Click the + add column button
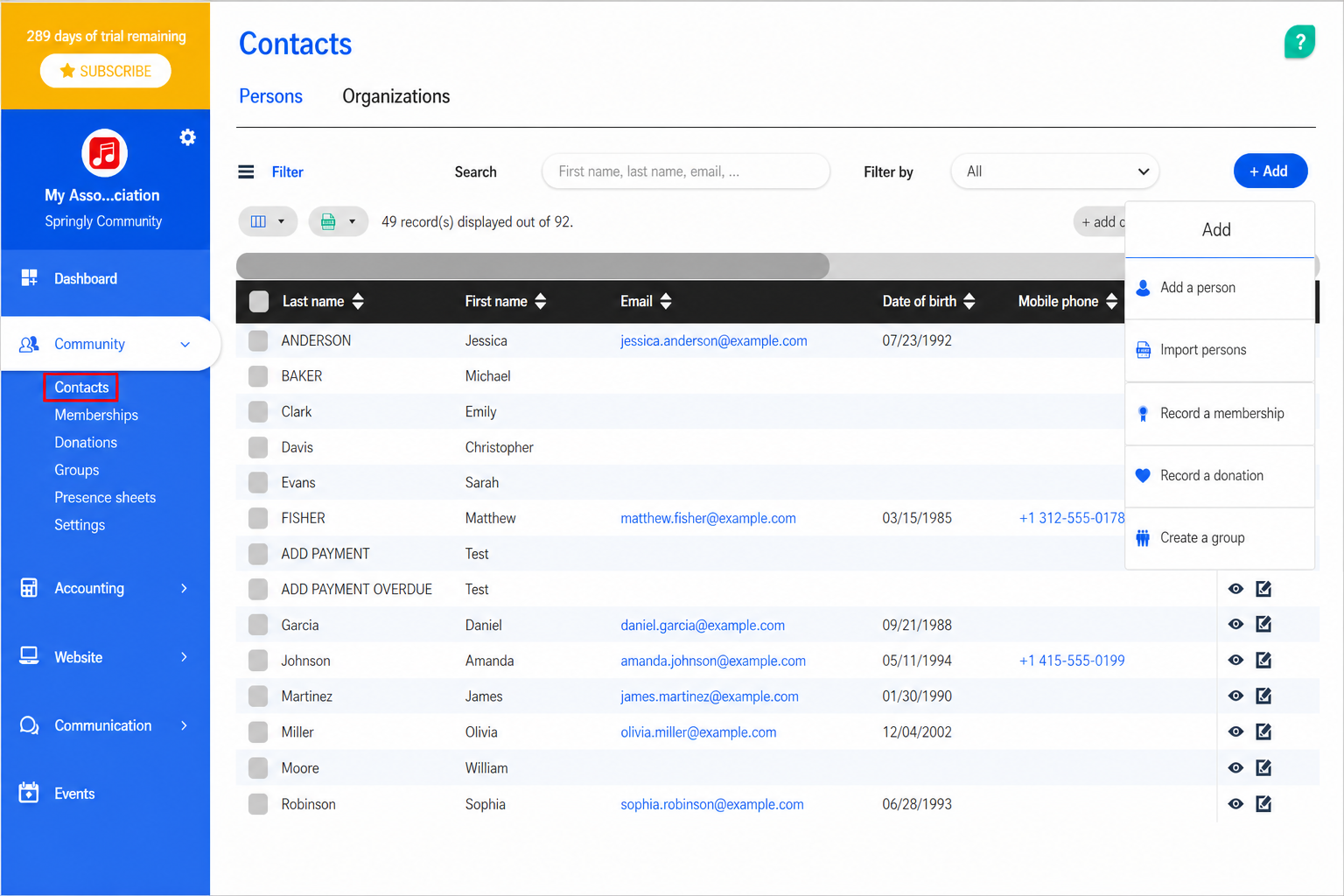The image size is (1344, 896). (1100, 222)
